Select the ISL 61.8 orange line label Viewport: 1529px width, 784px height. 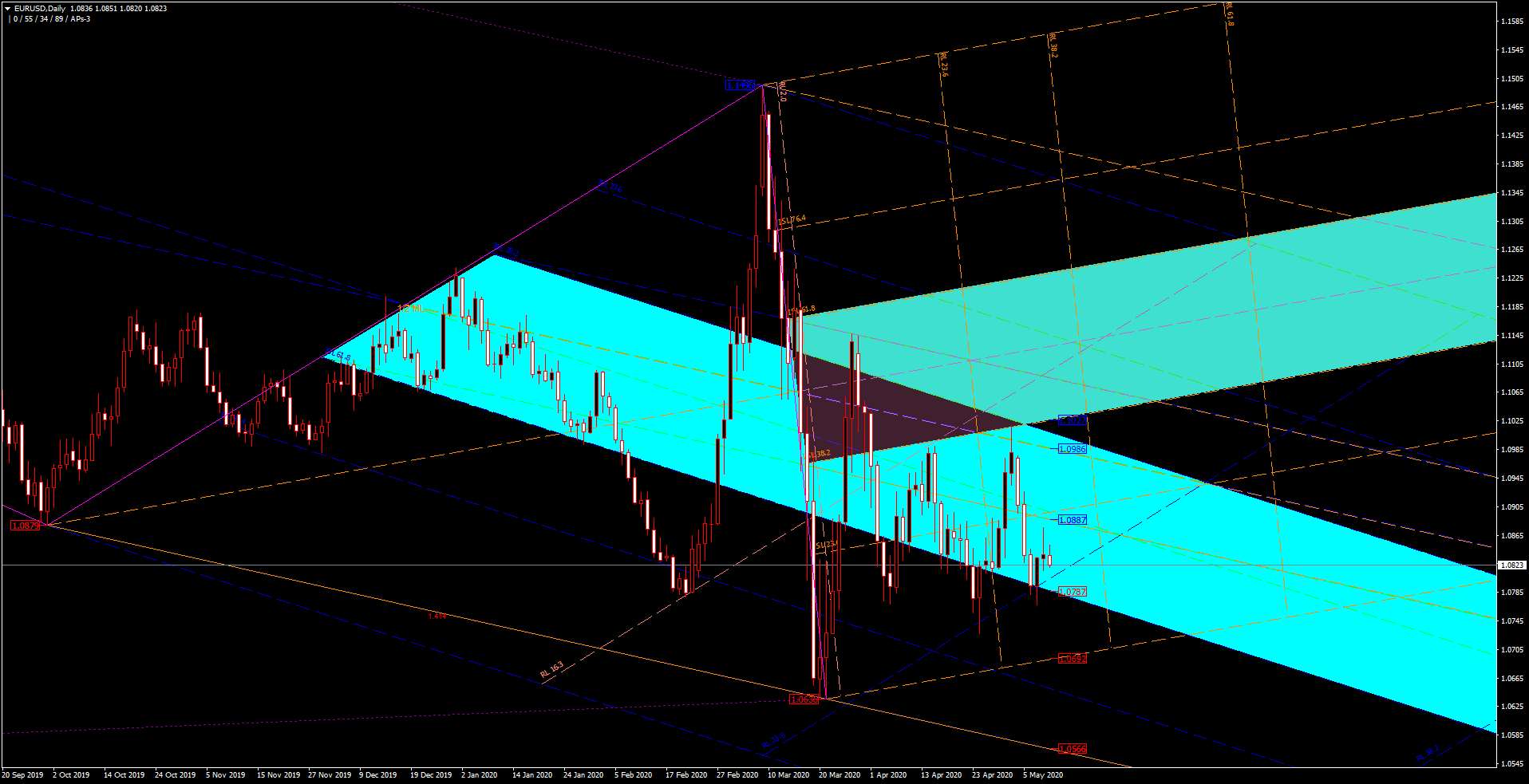[x=802, y=309]
